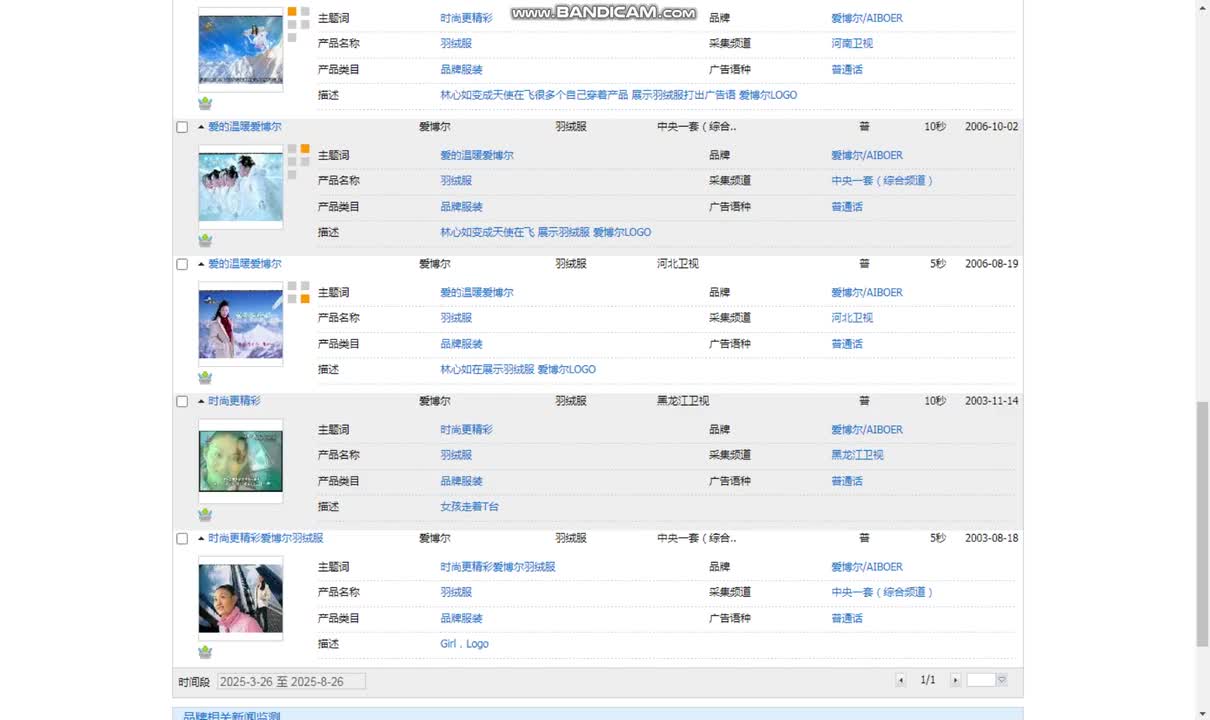Screen dimensions: 1210x720
Task: Collapse the 时尚更精彩 2003-11-14 row triangle
Action: (x=201, y=401)
